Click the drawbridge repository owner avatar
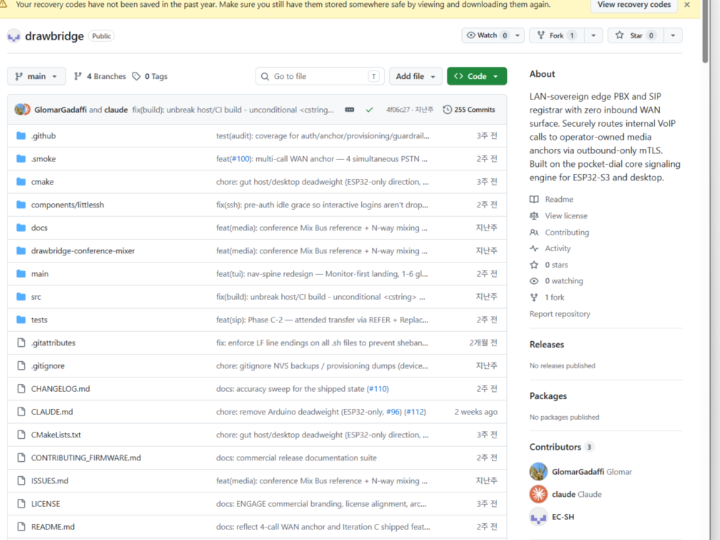The height and width of the screenshot is (540, 720). pos(14,36)
